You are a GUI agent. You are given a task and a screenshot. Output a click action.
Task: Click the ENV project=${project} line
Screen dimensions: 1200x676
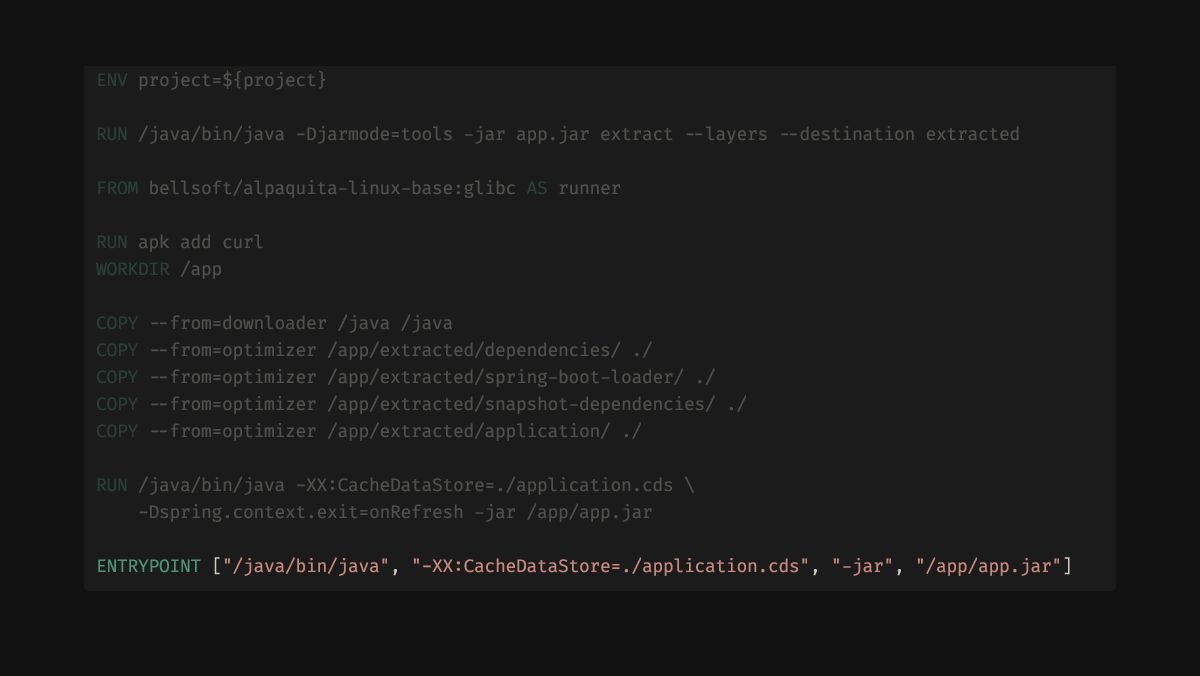coord(211,80)
